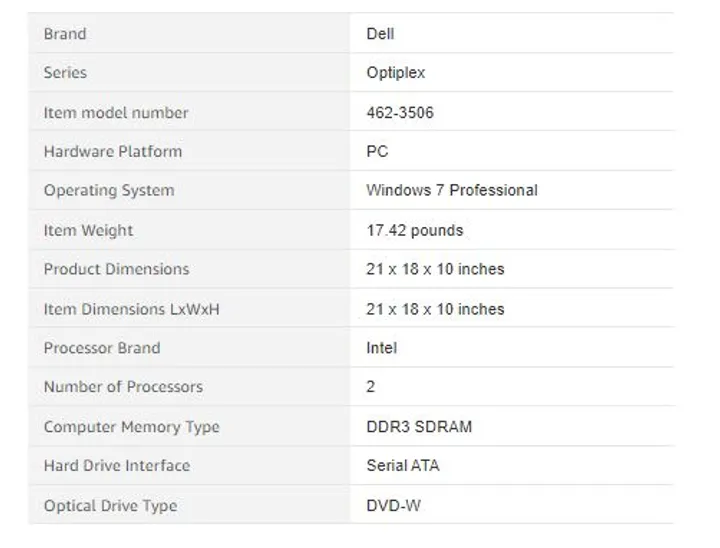Select the DDR3 SDRAM value
The width and height of the screenshot is (720, 548).
tap(419, 427)
